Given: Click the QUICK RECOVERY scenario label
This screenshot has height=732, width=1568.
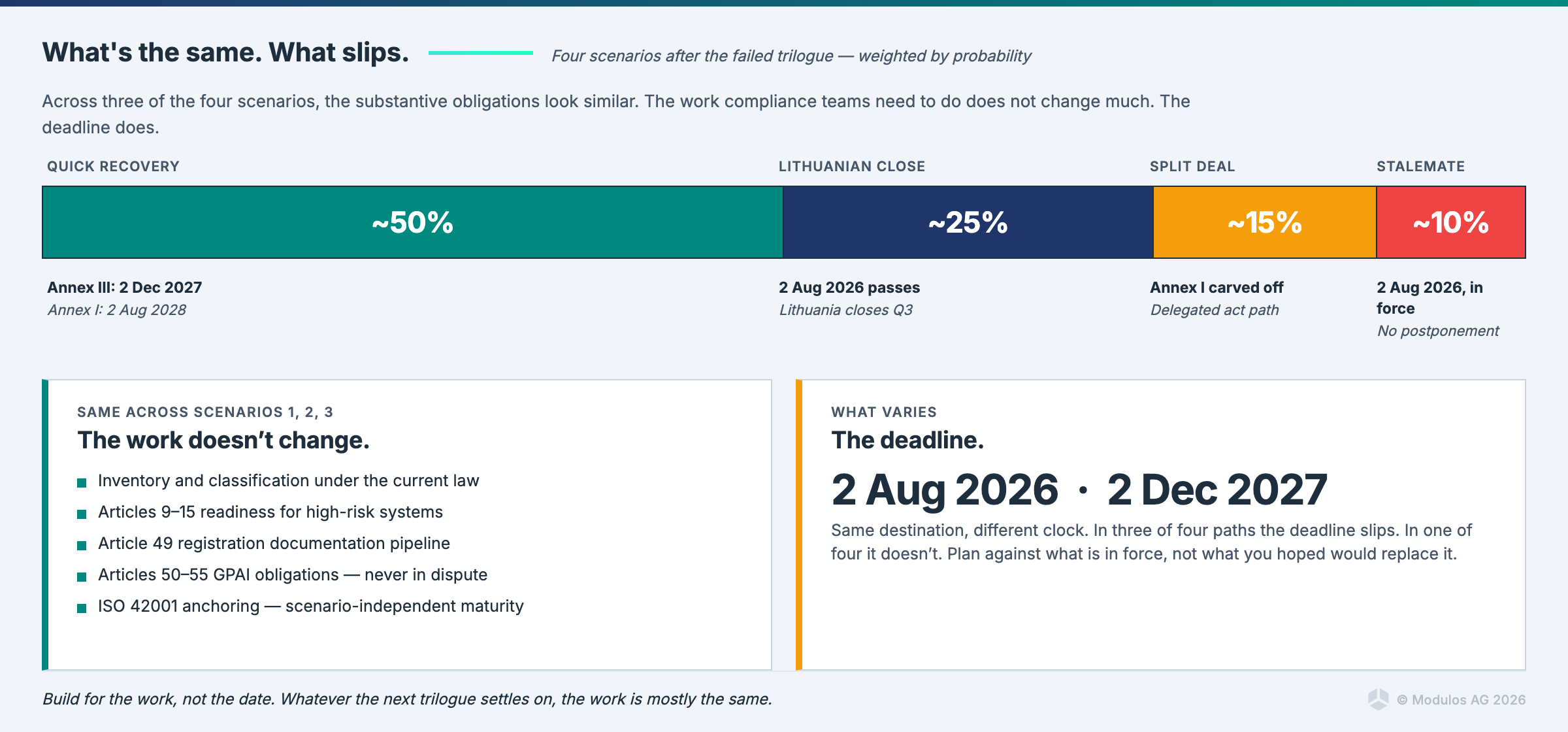Looking at the screenshot, I should click(x=113, y=167).
